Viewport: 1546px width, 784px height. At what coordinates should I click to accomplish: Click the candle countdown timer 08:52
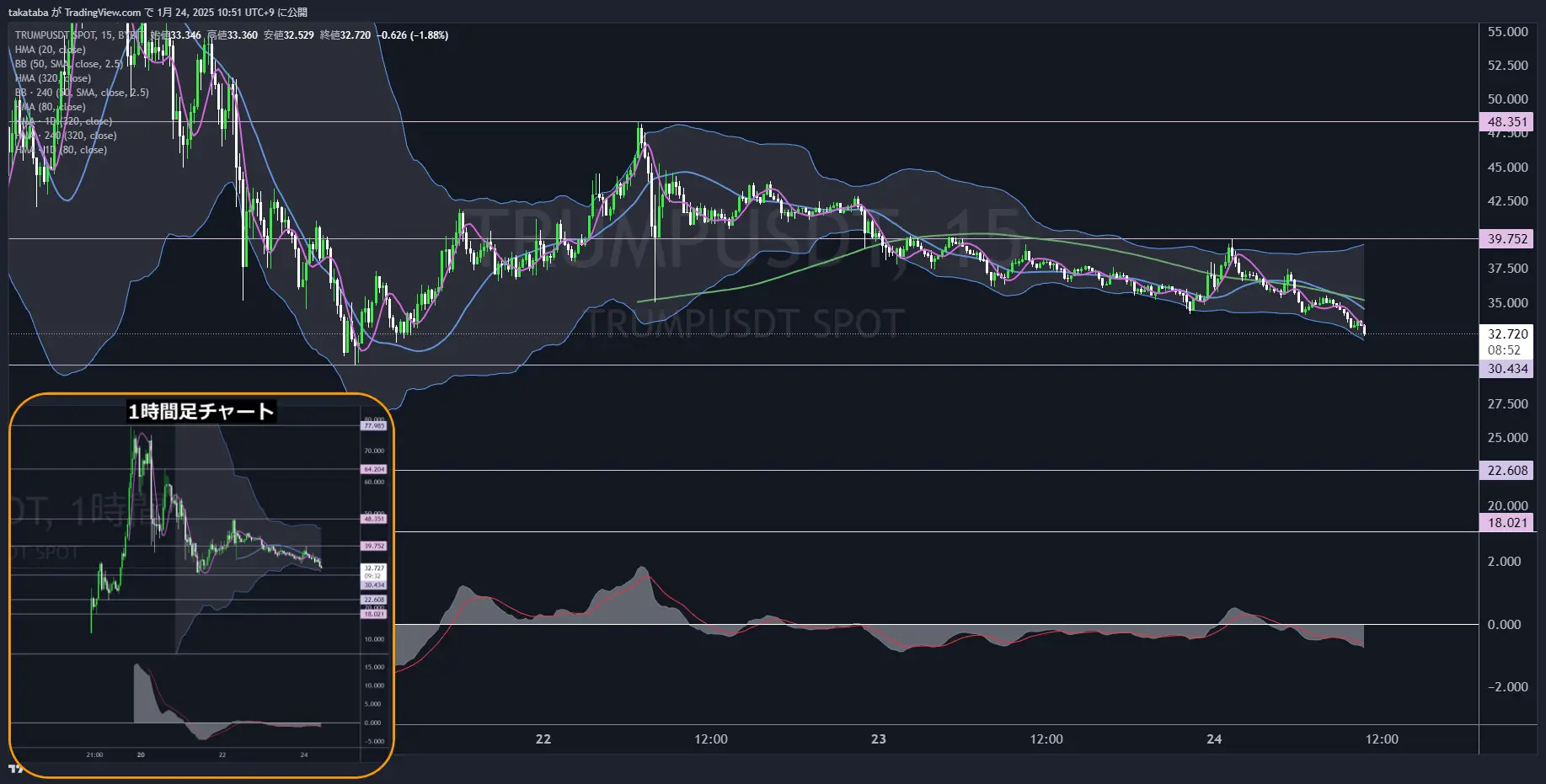(x=1504, y=350)
